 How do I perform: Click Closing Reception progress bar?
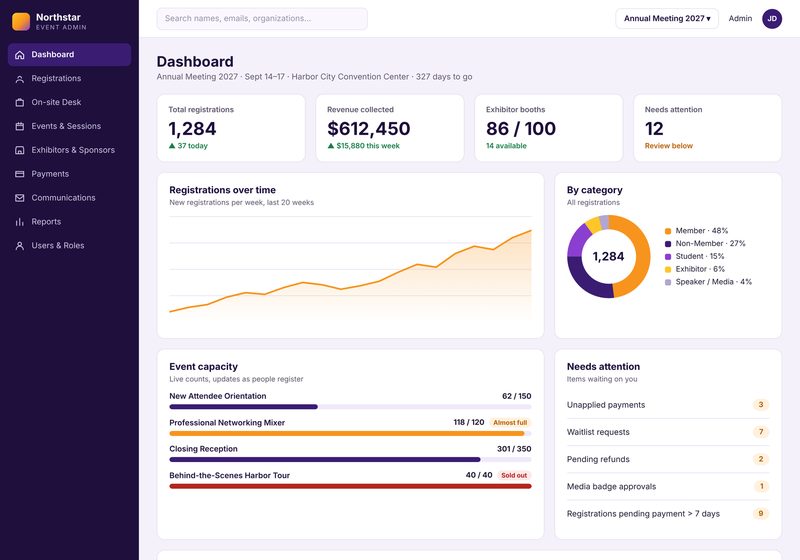tap(350, 460)
